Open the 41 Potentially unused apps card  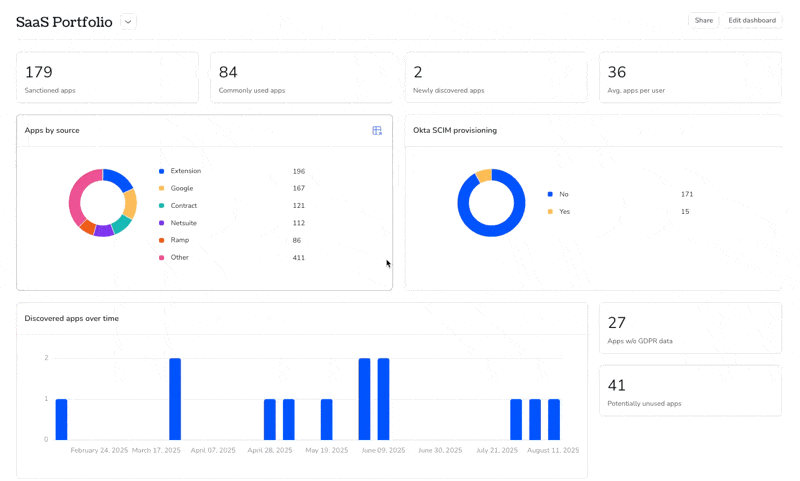pos(690,391)
